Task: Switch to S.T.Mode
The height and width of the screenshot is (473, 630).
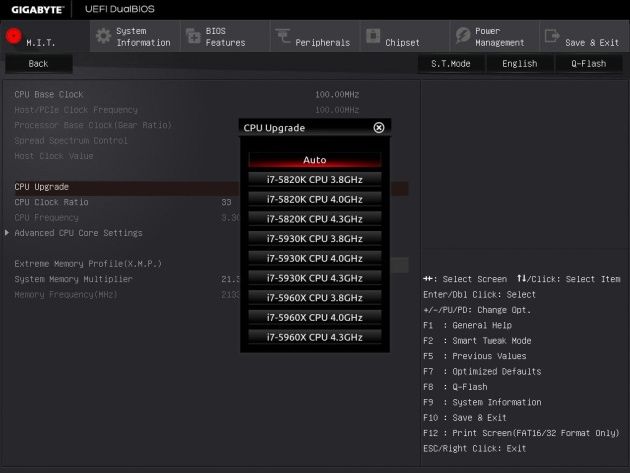Action: coord(451,64)
